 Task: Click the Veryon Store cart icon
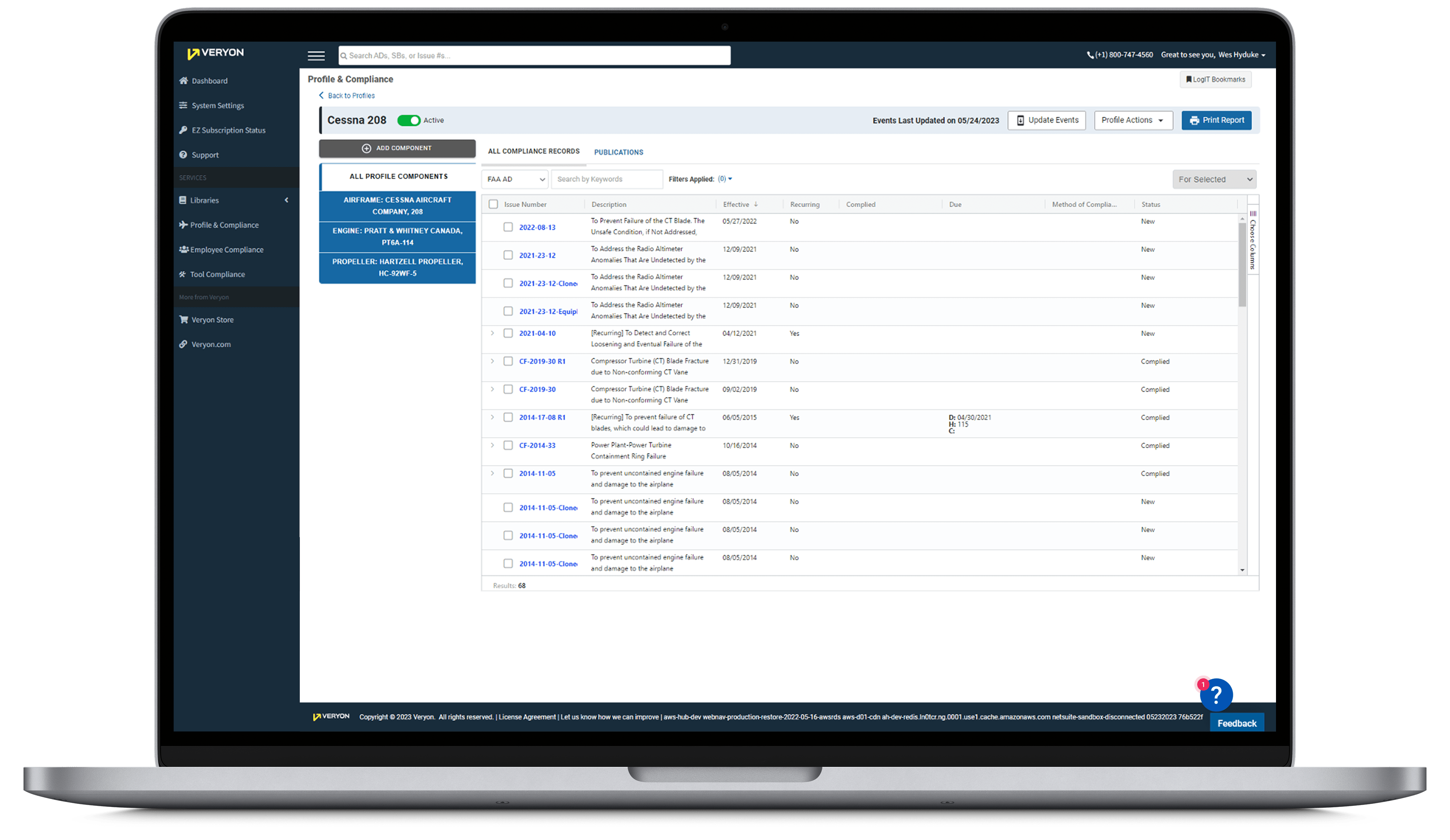(184, 319)
